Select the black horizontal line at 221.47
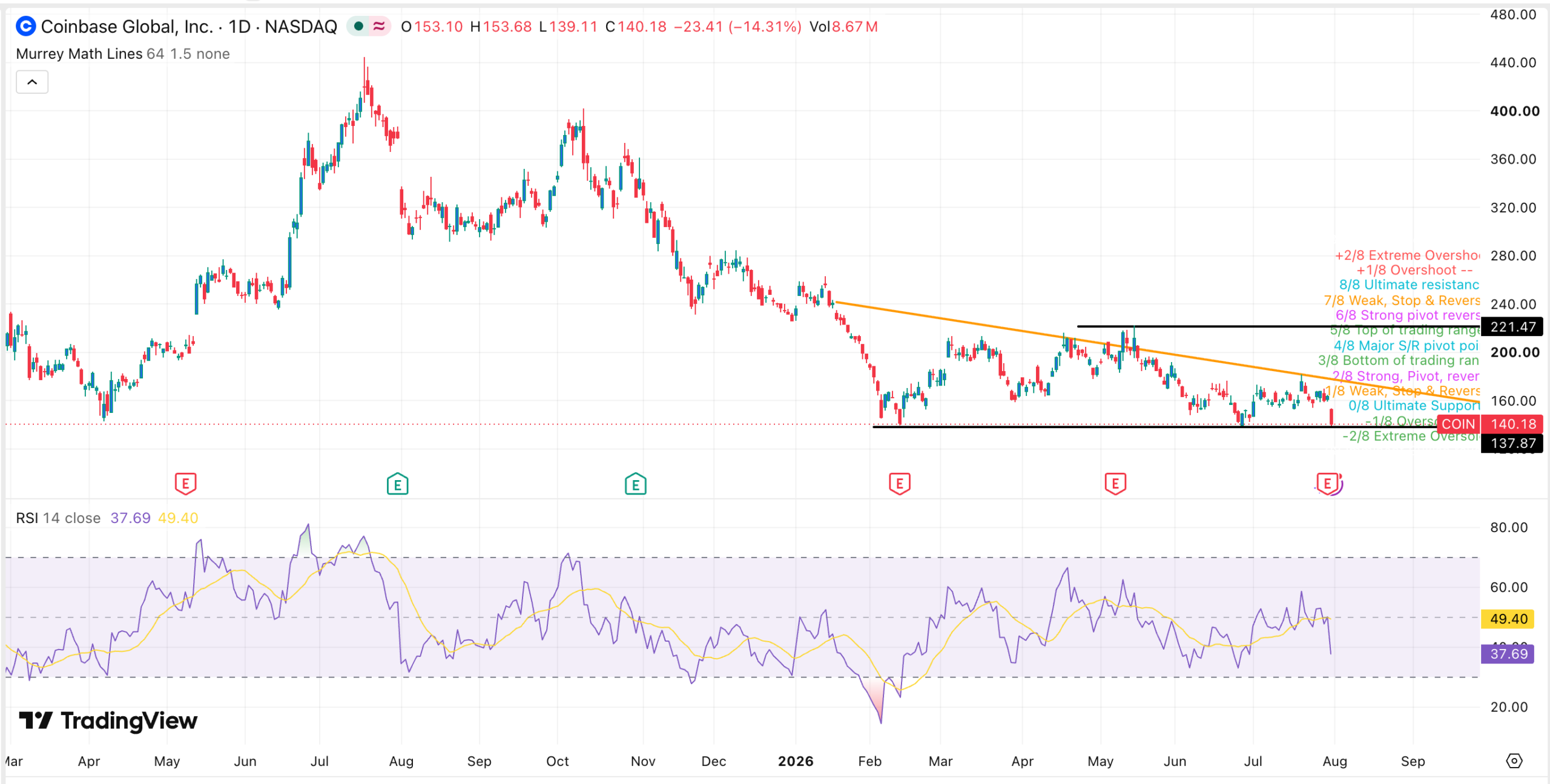Screen dimensions: 1550x784 coord(1278,327)
